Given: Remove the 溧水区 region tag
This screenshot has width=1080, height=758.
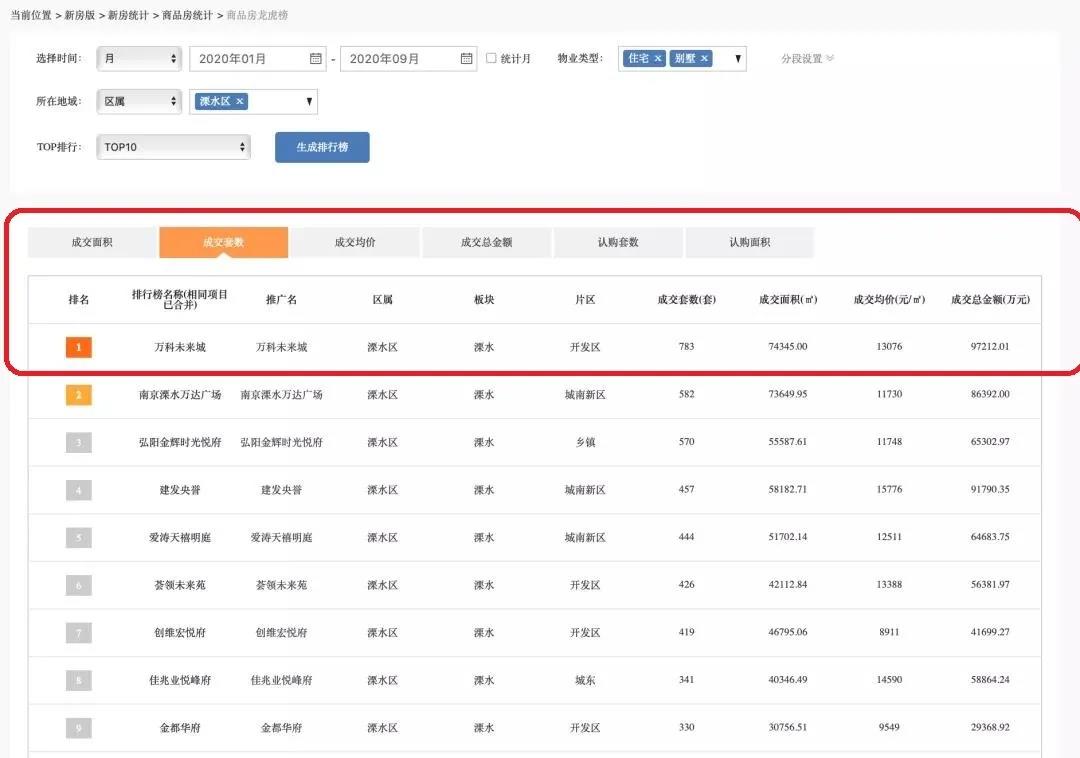Looking at the screenshot, I should [x=240, y=102].
